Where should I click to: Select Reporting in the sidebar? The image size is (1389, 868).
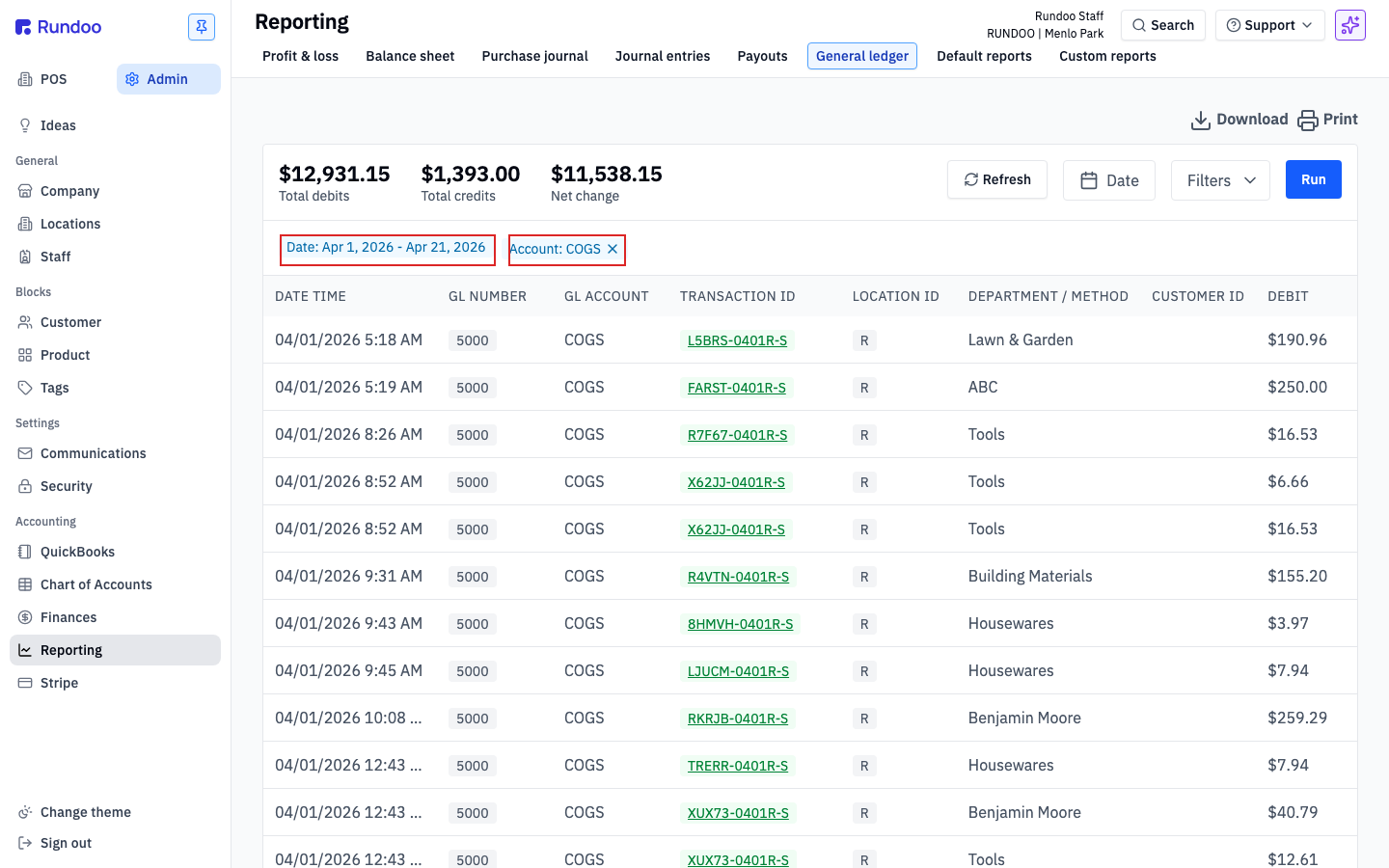coord(115,650)
